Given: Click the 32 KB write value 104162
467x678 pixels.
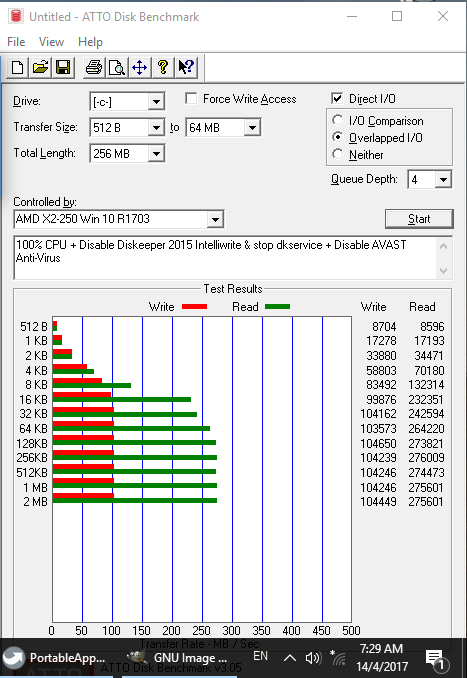Looking at the screenshot, I should (x=378, y=414).
